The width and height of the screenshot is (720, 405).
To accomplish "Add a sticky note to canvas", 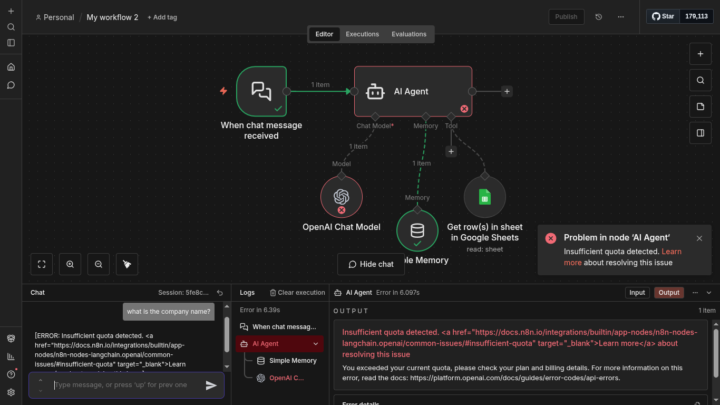I will tap(700, 107).
